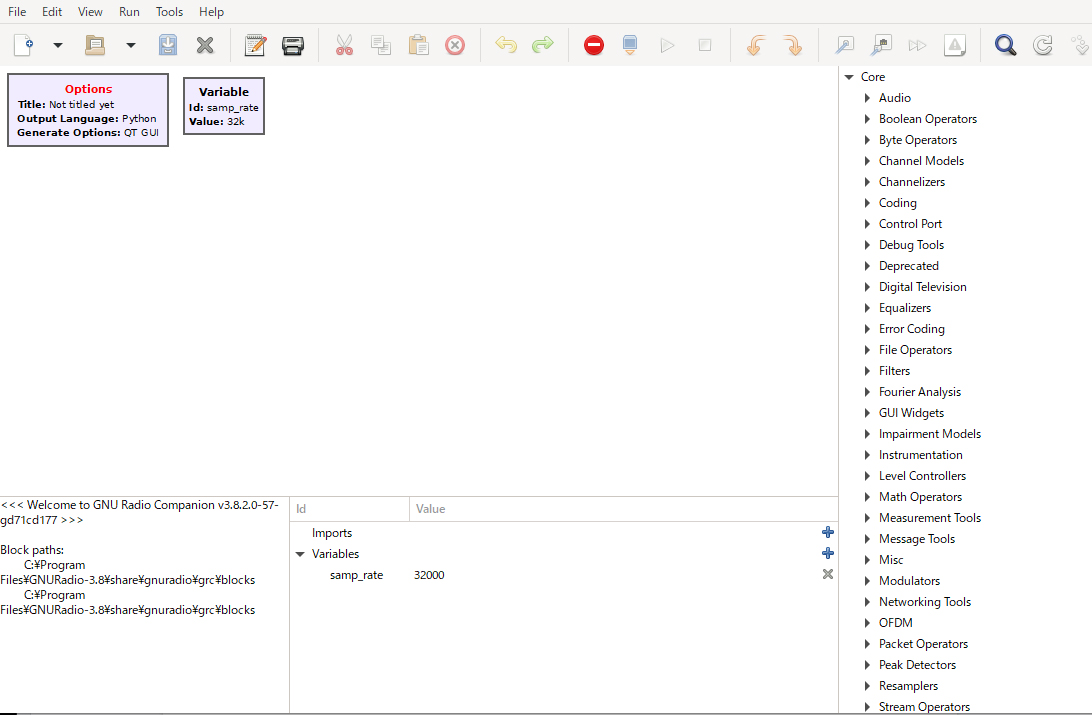Image resolution: width=1092 pixels, height=715 pixels.
Task: Redo action green arrow
Action: click(x=543, y=45)
